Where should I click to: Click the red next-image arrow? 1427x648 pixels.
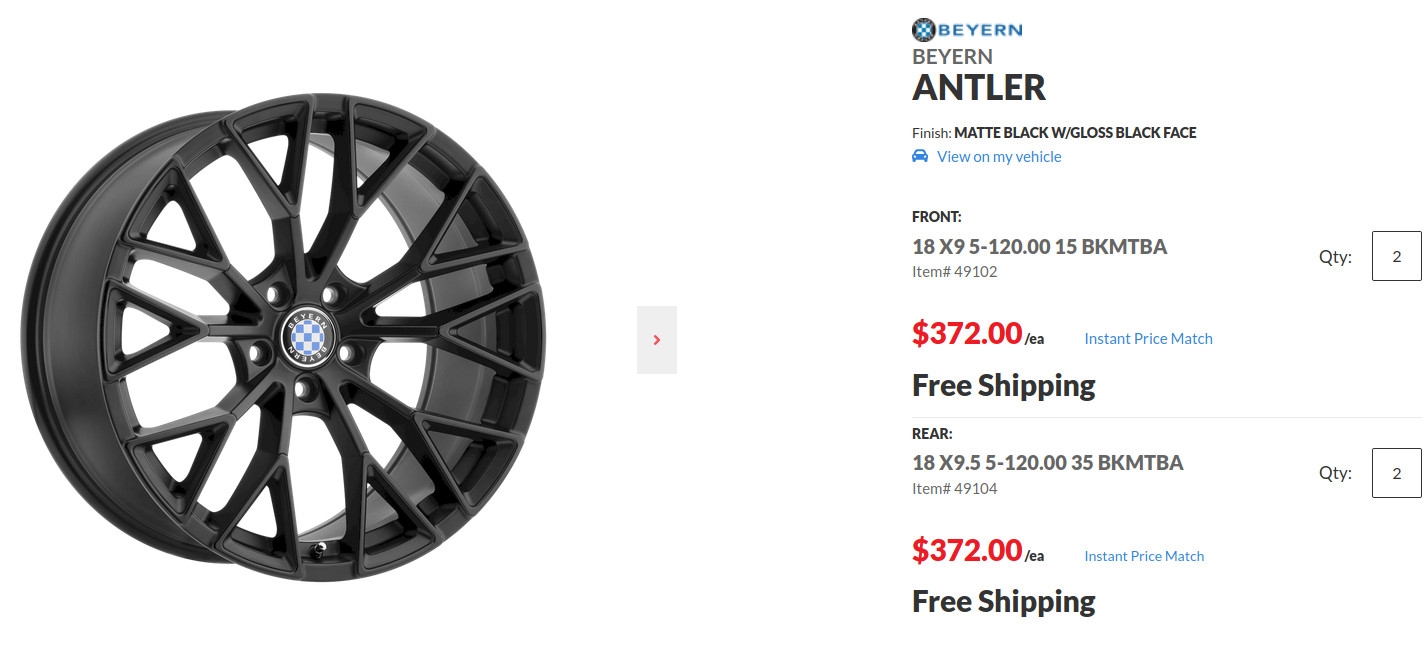[657, 340]
